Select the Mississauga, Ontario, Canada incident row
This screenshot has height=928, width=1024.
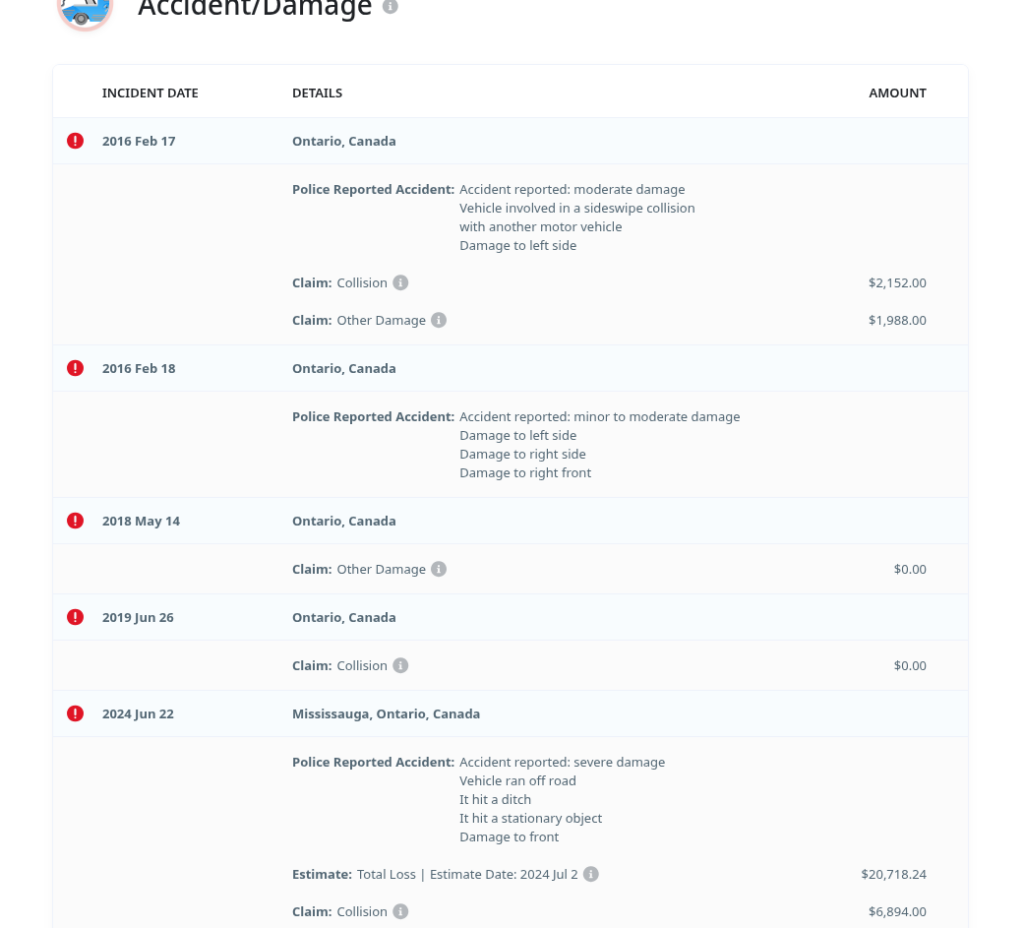click(386, 714)
